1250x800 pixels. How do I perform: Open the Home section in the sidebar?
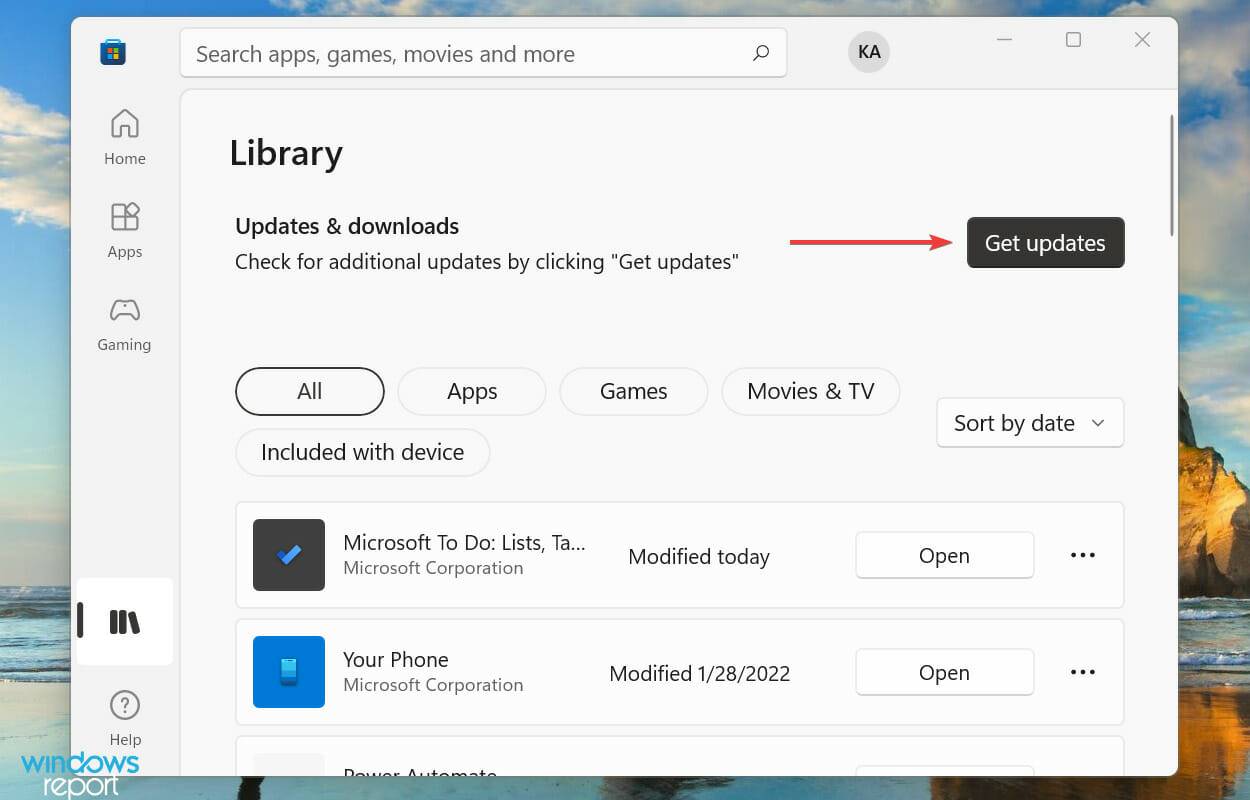pos(124,135)
